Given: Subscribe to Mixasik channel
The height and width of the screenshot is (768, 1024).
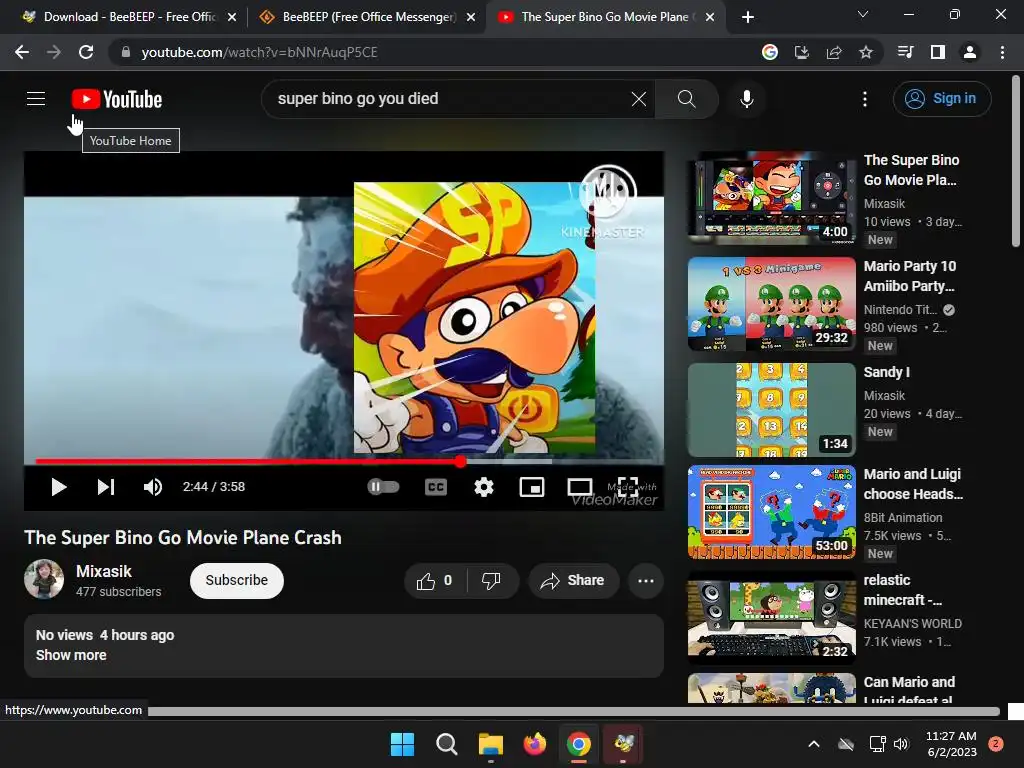Looking at the screenshot, I should coord(236,581).
